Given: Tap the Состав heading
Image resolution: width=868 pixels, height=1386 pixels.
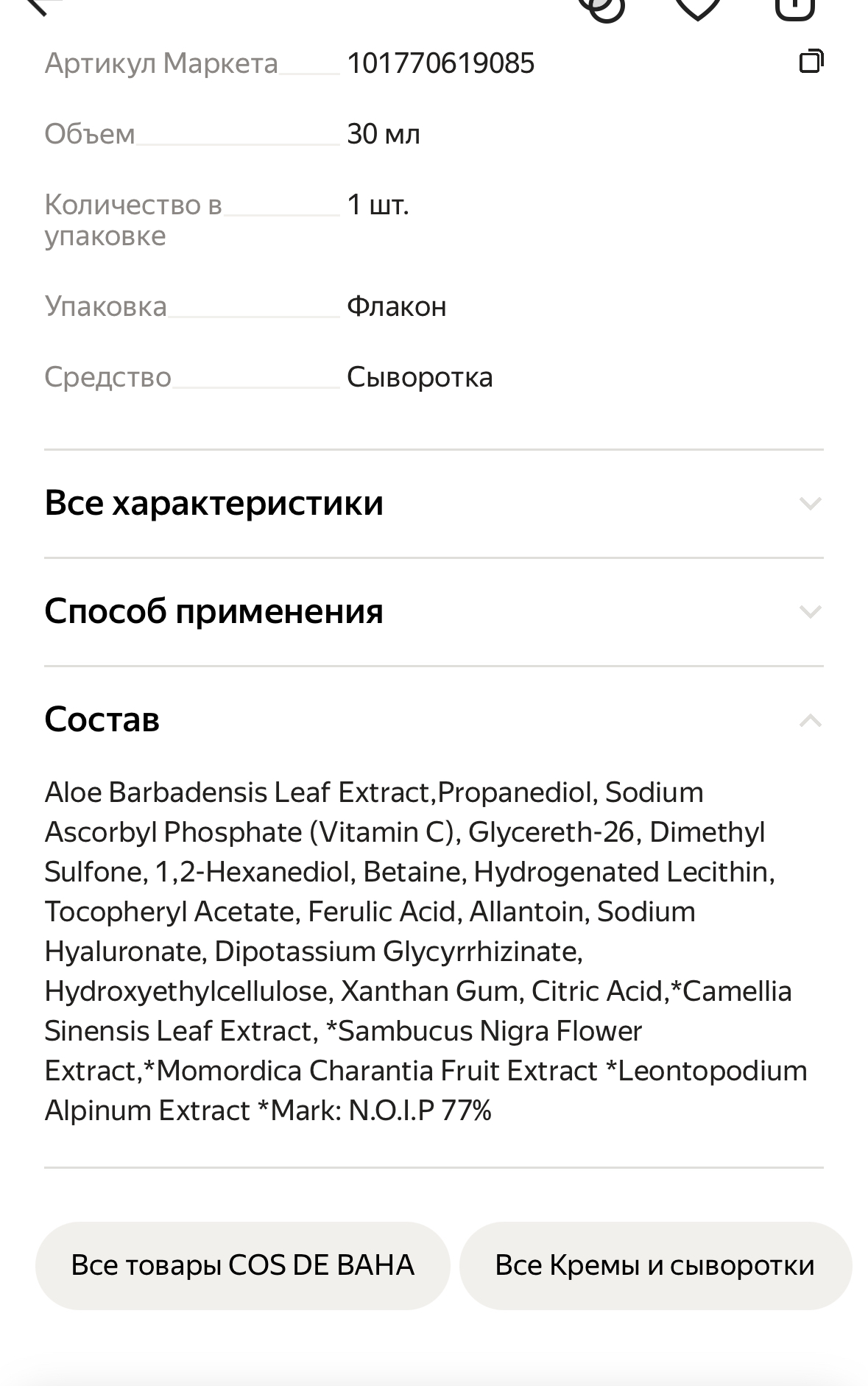Looking at the screenshot, I should coord(102,720).
